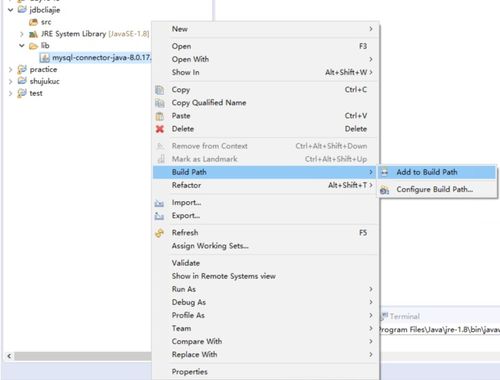Viewport: 500px width, 380px height.
Task: Click the Copy Qualified Name icon
Action: (160, 103)
